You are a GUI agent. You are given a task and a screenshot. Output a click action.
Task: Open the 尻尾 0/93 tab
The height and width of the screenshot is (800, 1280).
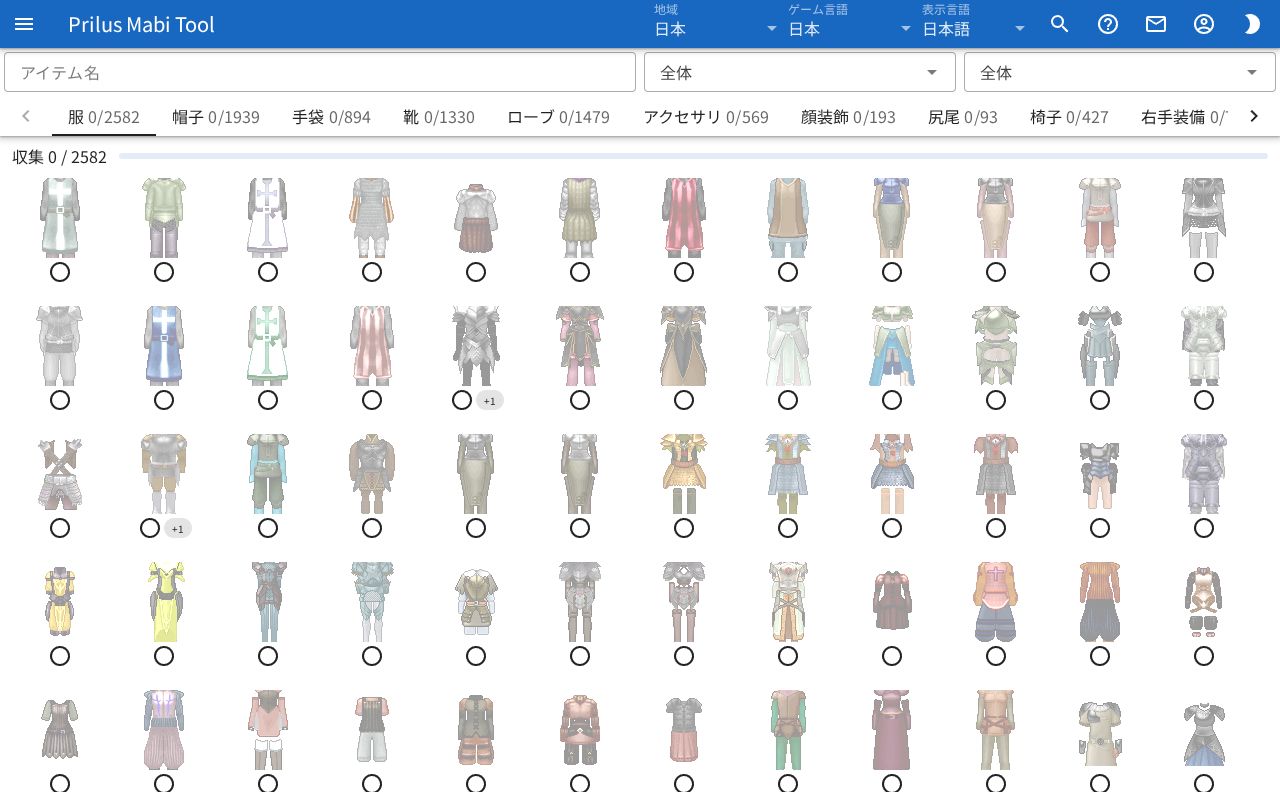(963, 117)
